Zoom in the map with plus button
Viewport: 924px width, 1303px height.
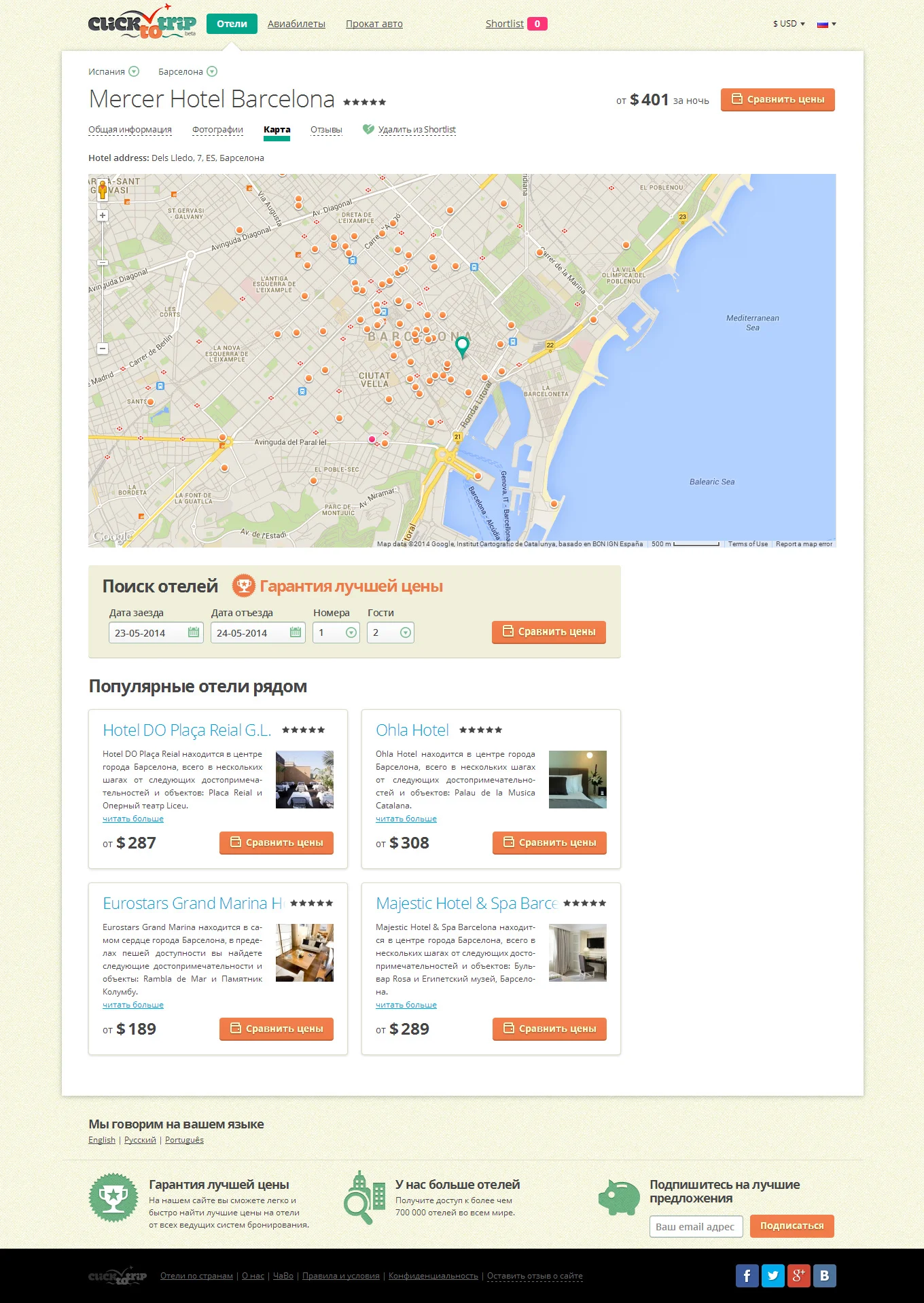(103, 215)
